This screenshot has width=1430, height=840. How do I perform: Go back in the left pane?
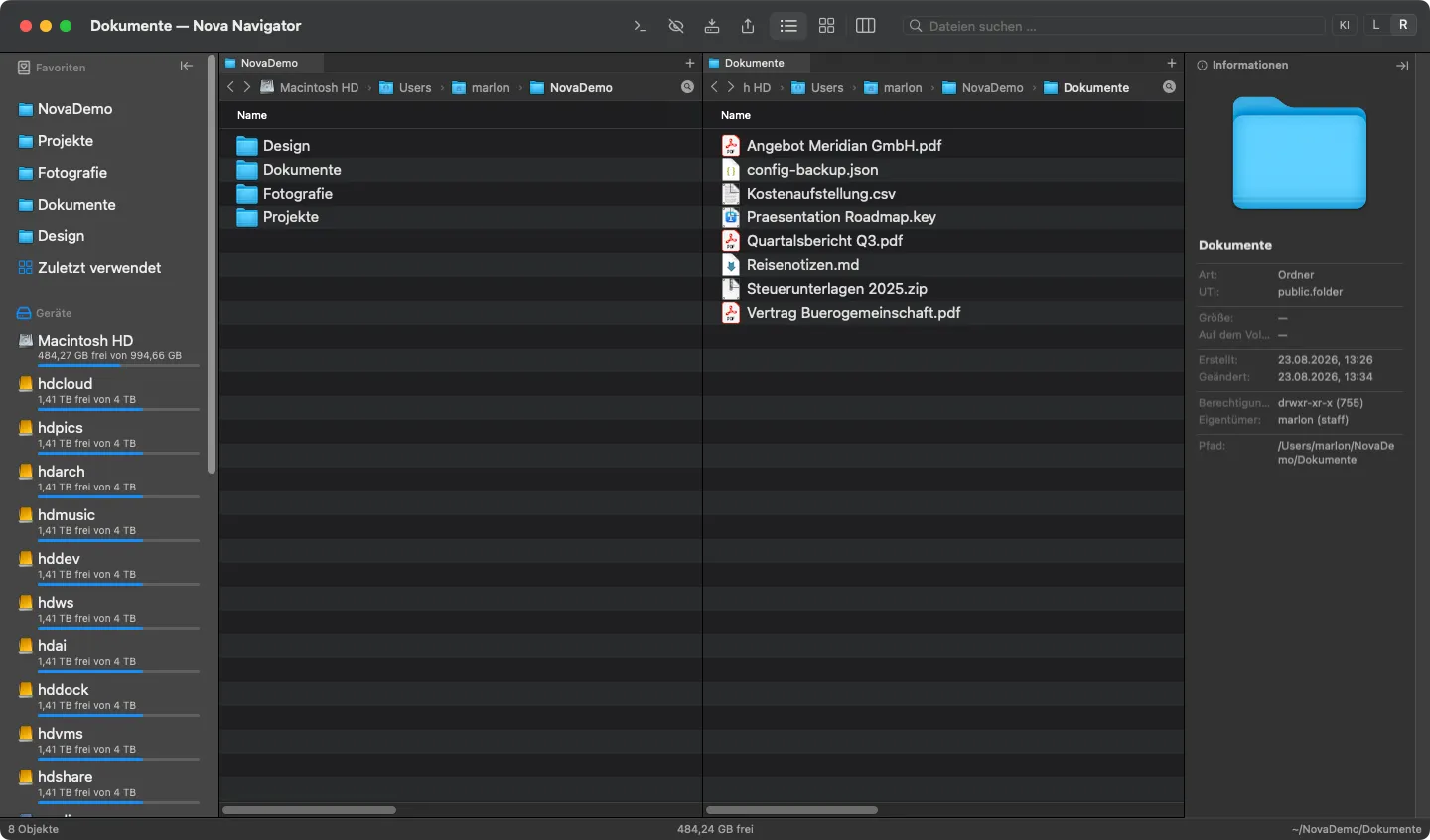tap(230, 87)
